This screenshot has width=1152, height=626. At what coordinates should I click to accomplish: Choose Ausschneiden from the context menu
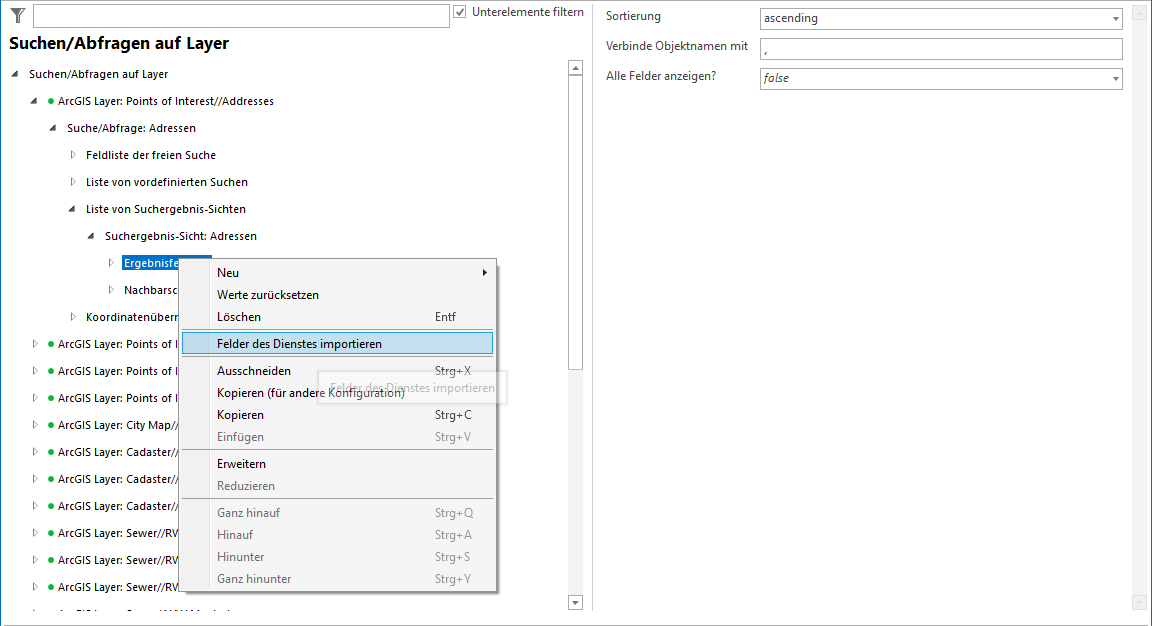[x=254, y=371]
